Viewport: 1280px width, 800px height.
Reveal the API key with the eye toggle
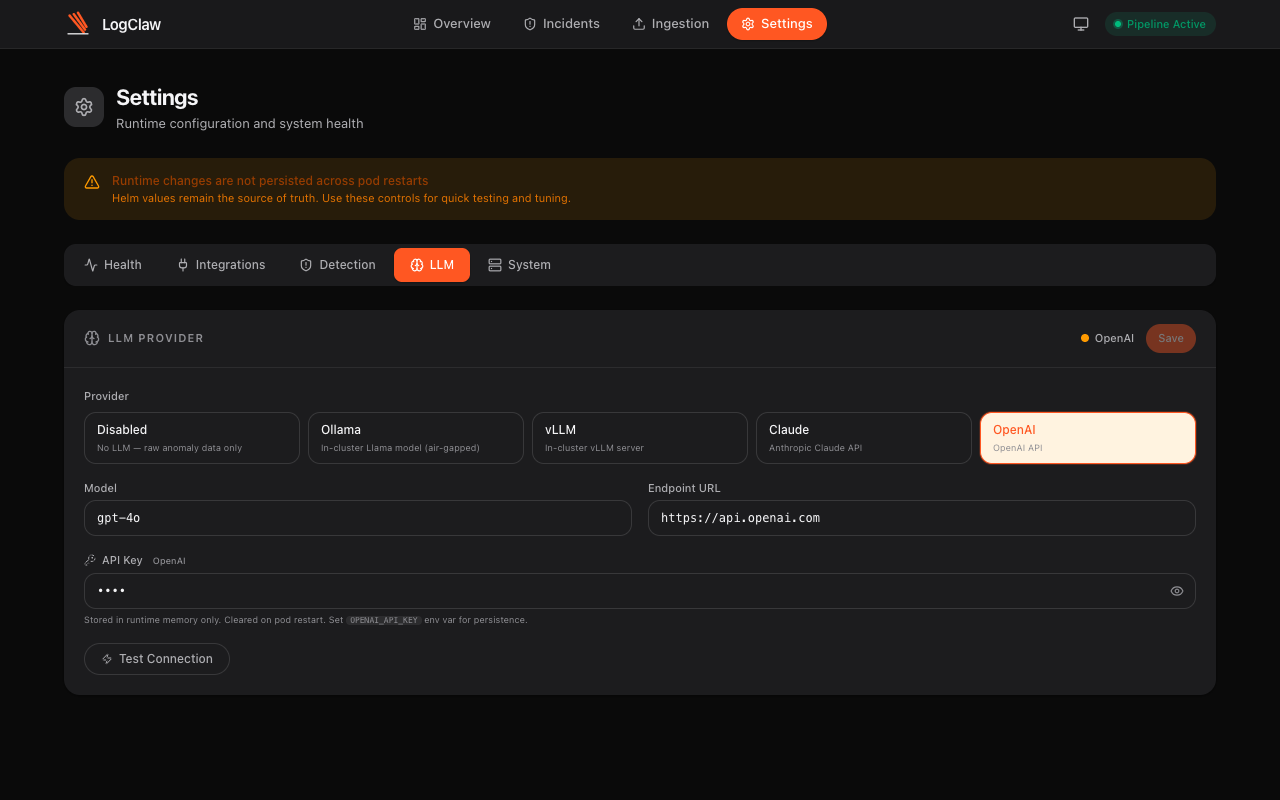point(1177,591)
